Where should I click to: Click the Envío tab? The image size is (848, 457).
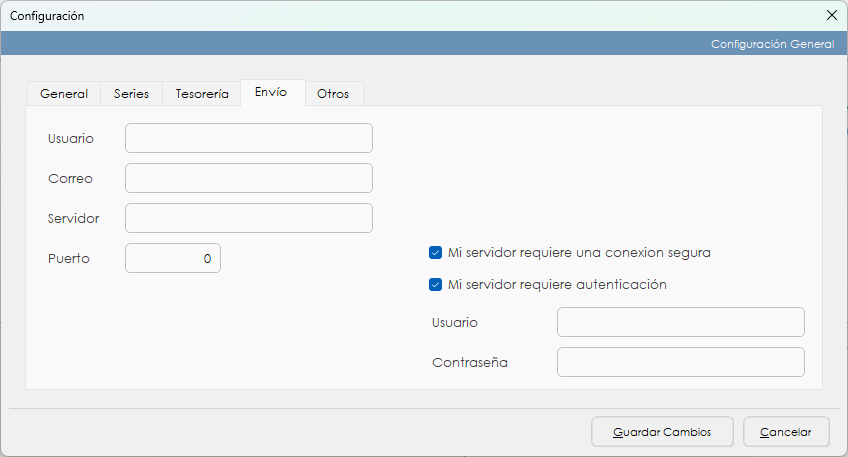point(271,92)
